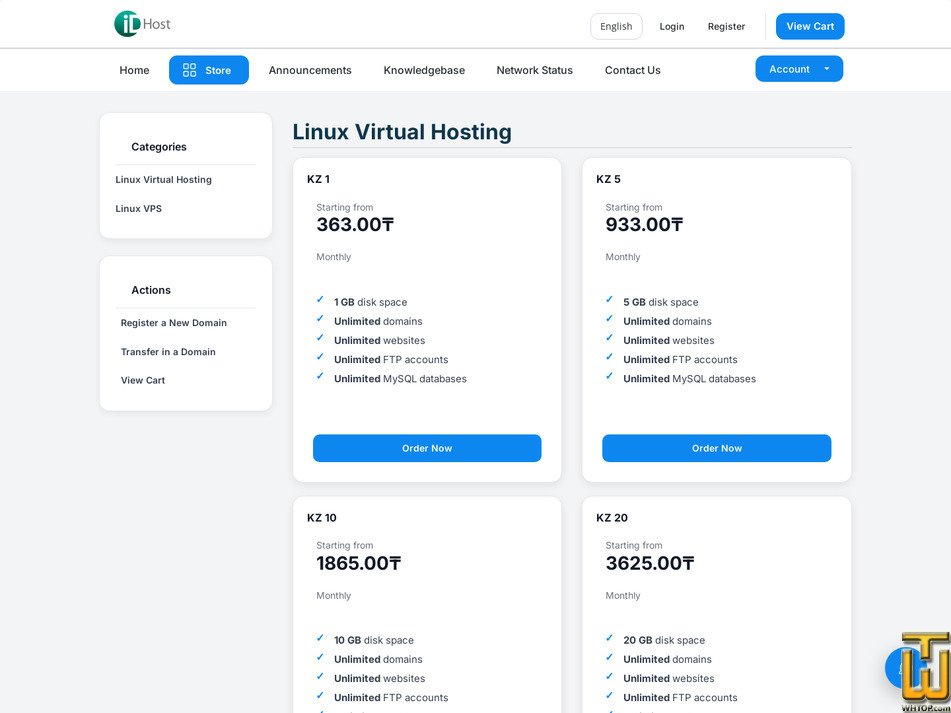Image resolution: width=951 pixels, height=713 pixels.
Task: Click the View Cart button in header
Action: [x=810, y=26]
